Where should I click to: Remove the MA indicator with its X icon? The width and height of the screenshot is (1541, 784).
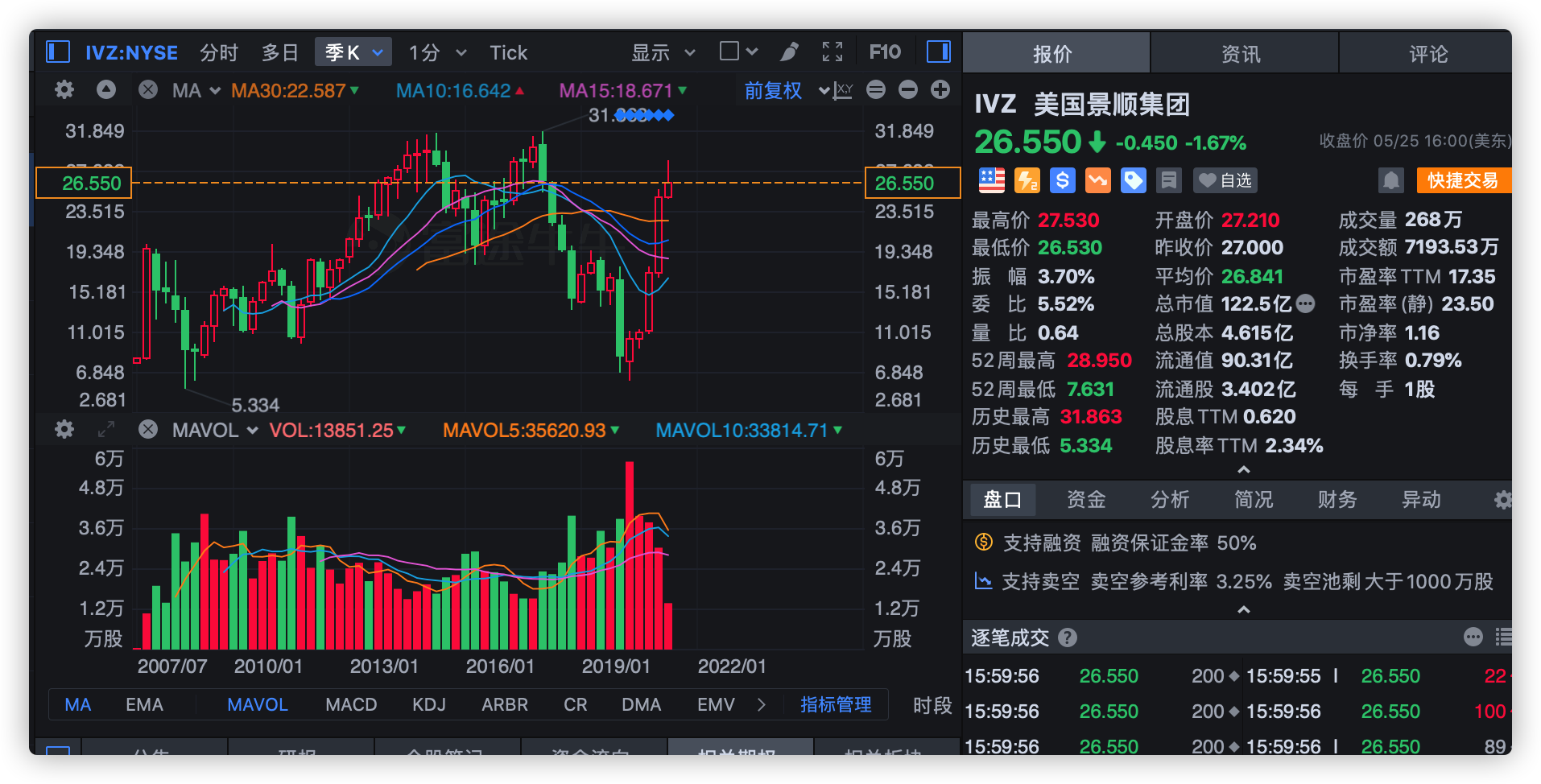tap(148, 89)
